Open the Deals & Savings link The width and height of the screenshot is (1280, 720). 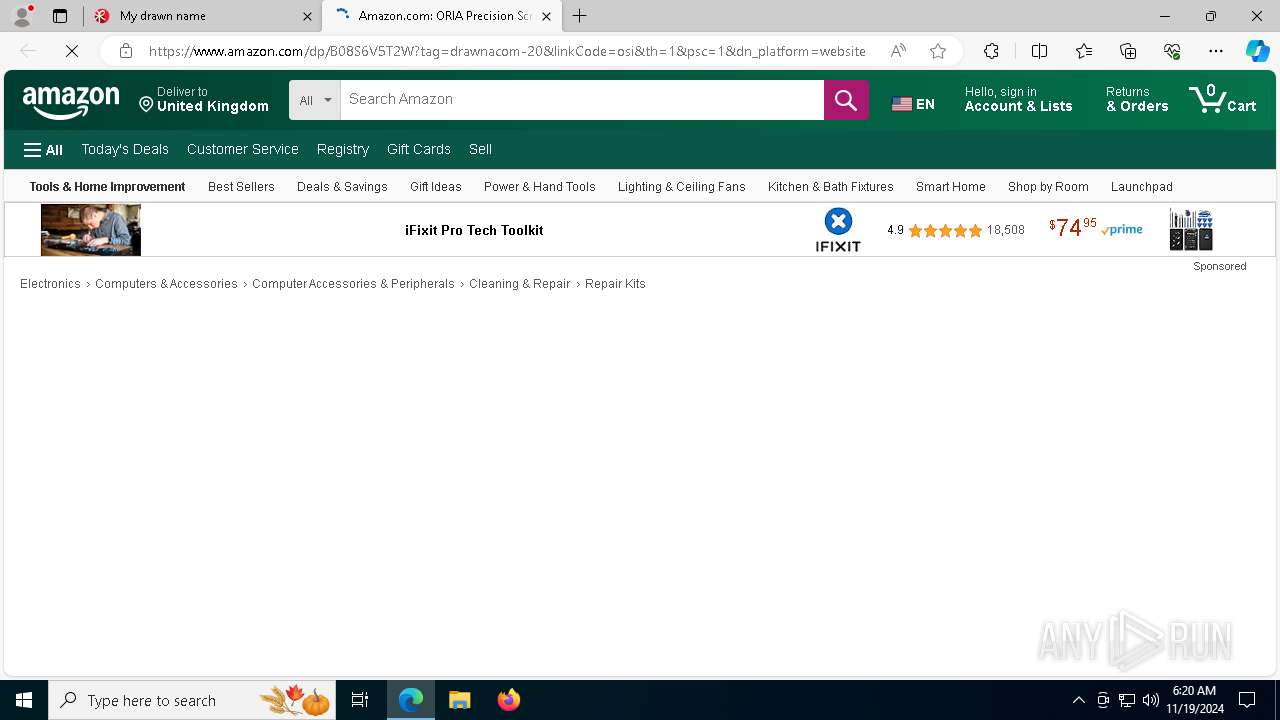click(342, 187)
